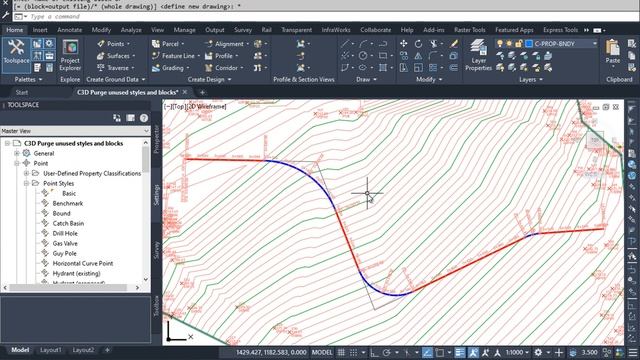Click the Toolspace help question mark icon
Image resolution: width=640 pixels, height=360 pixels.
coord(144,118)
